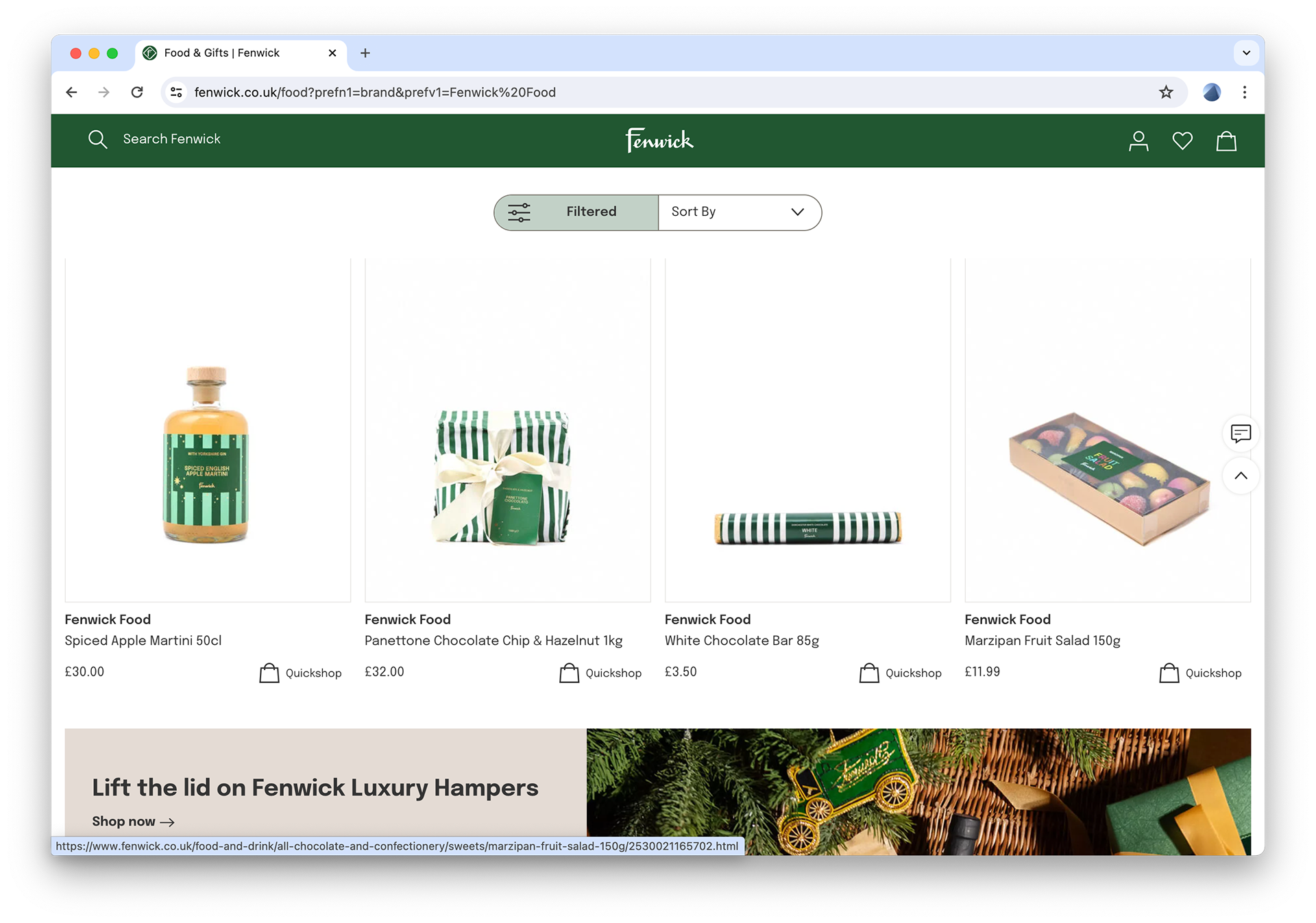The height and width of the screenshot is (923, 1316).
Task: Open the Fenwick search magnifier icon
Action: pyautogui.click(x=98, y=140)
